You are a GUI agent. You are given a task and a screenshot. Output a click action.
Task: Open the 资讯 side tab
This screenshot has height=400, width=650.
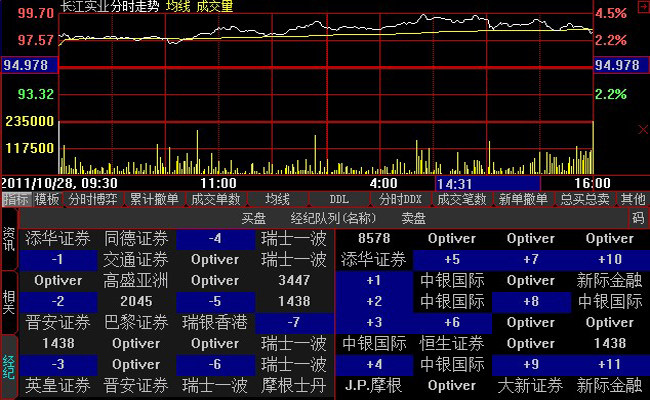9,239
